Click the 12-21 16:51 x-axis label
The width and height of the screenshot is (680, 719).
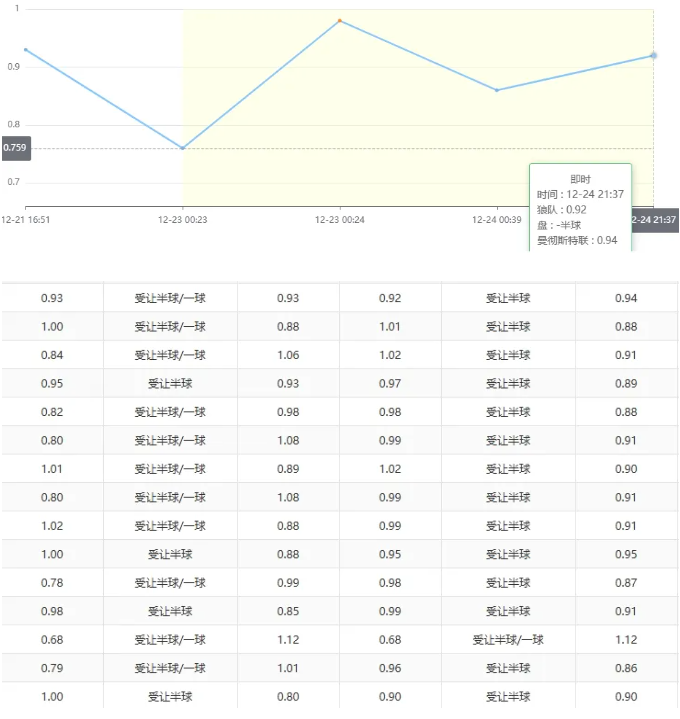point(26,219)
